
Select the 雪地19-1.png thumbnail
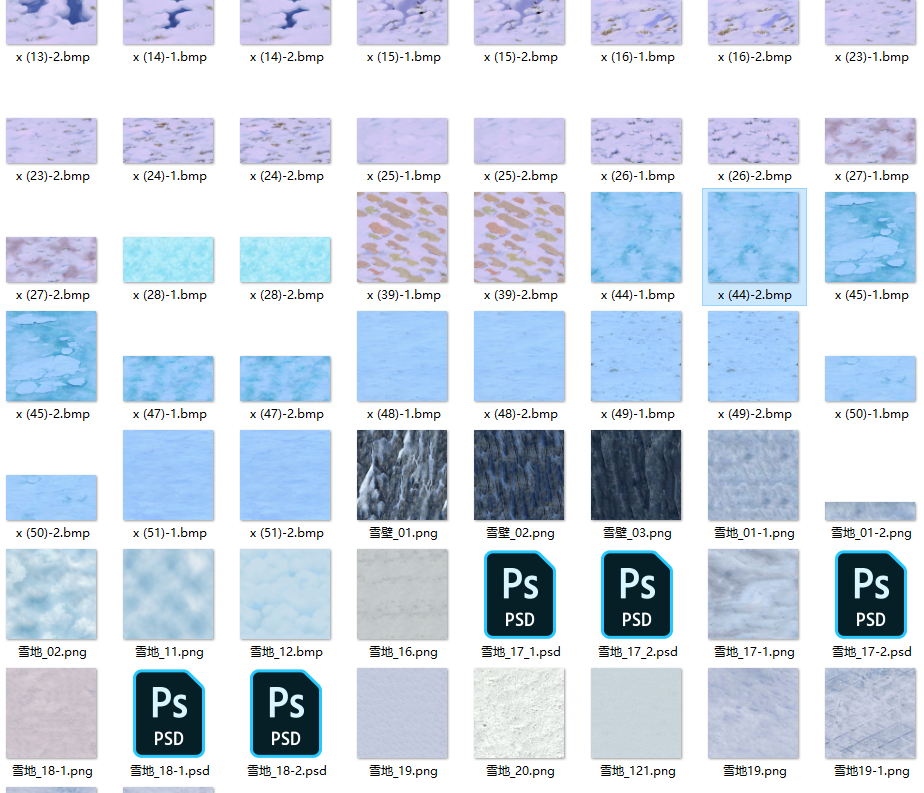(x=871, y=713)
